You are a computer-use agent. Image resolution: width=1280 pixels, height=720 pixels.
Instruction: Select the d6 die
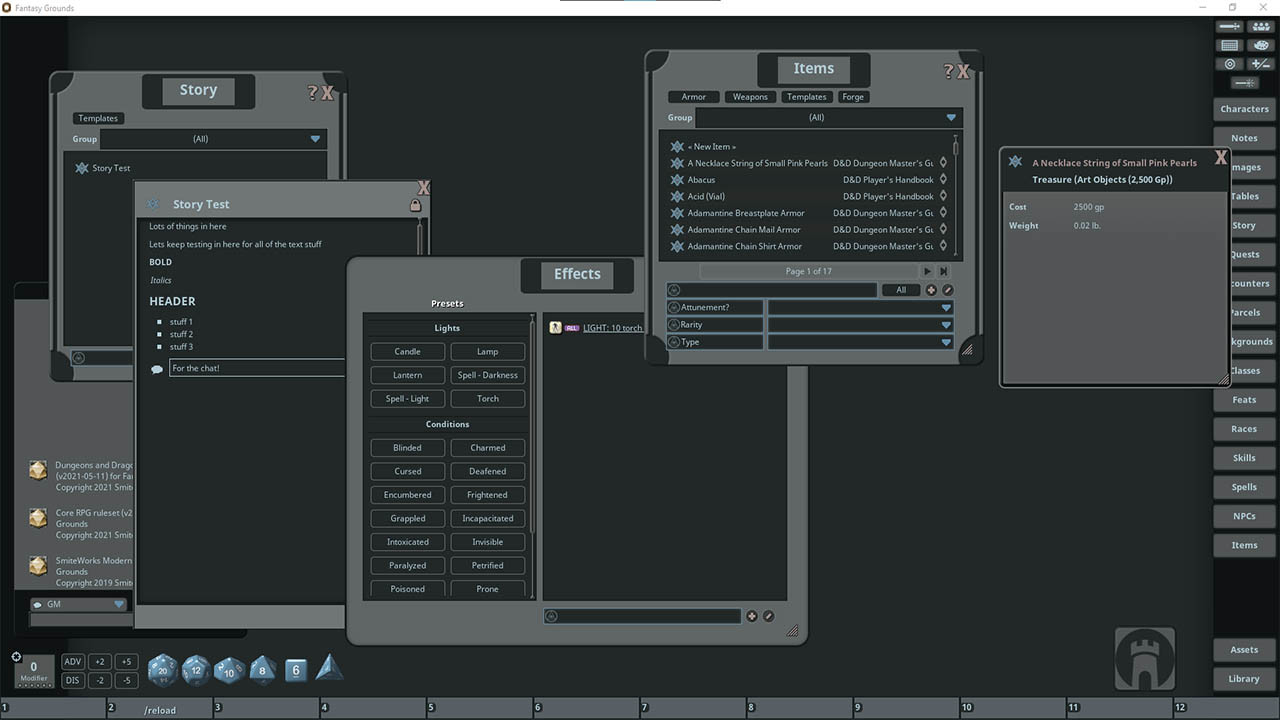click(295, 669)
